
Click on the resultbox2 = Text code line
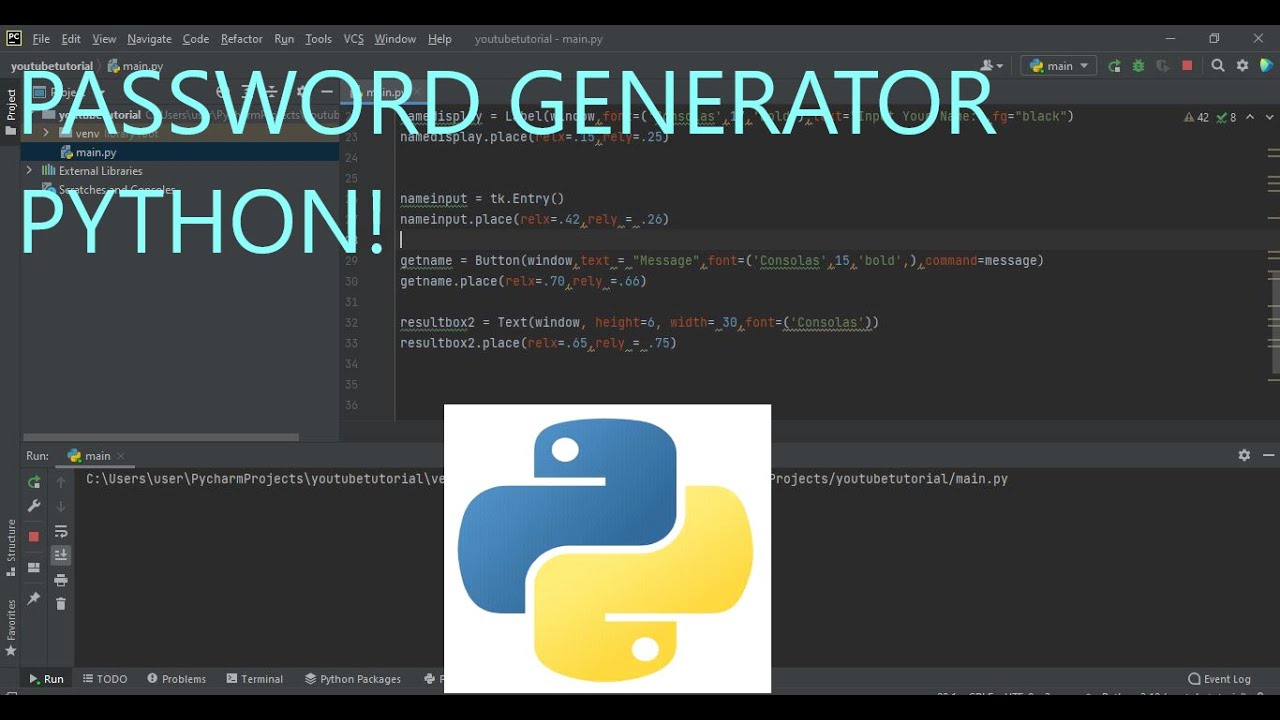click(639, 322)
